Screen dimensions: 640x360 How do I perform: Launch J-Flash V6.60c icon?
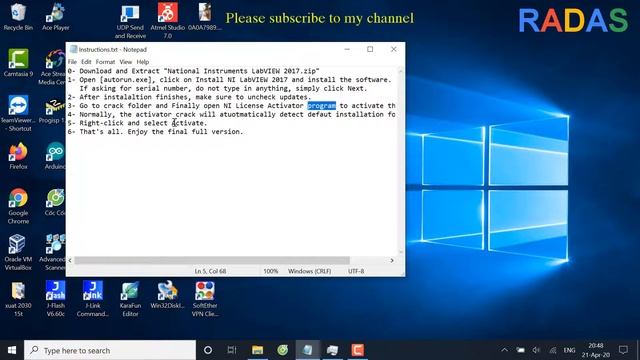(56, 299)
